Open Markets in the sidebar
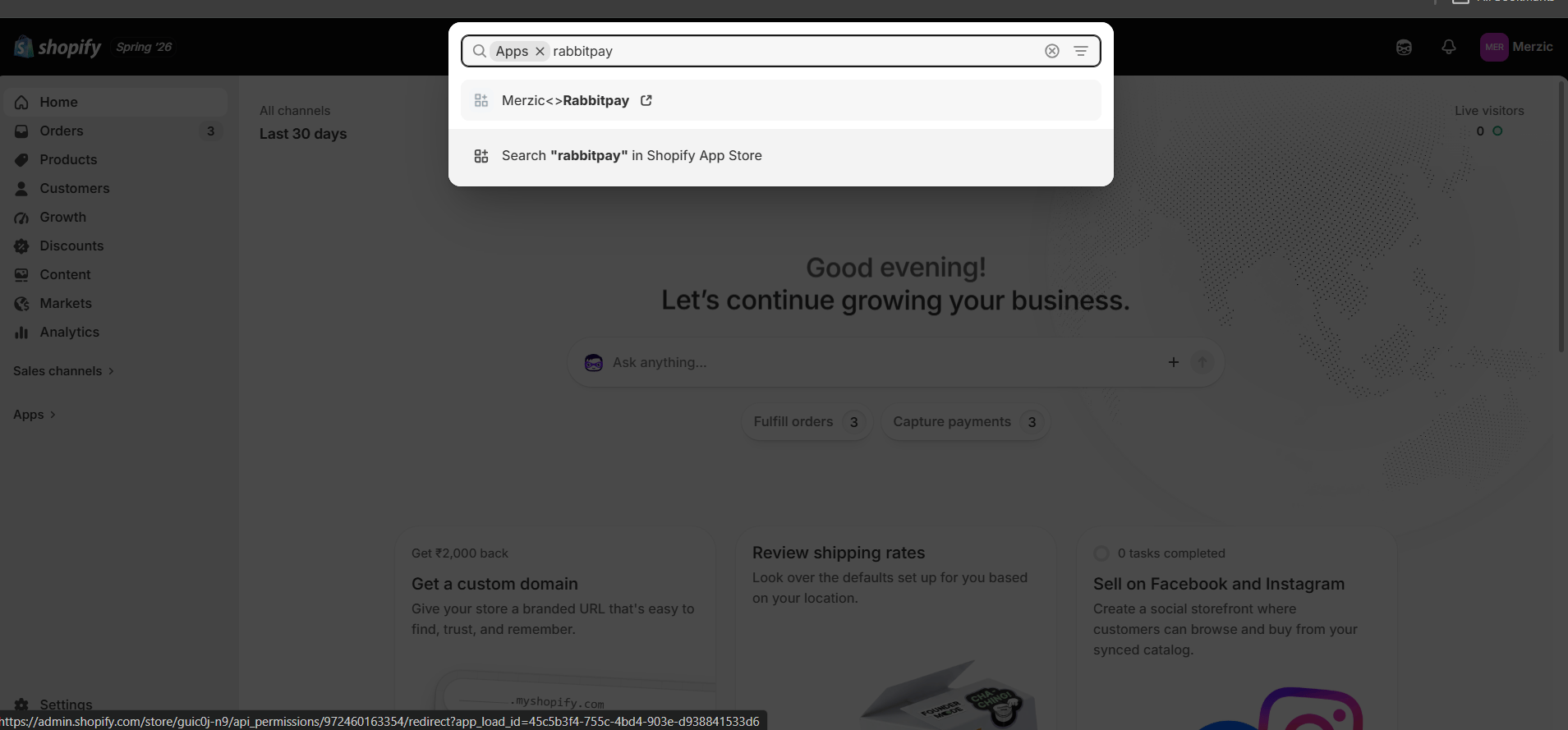 [115, 303]
